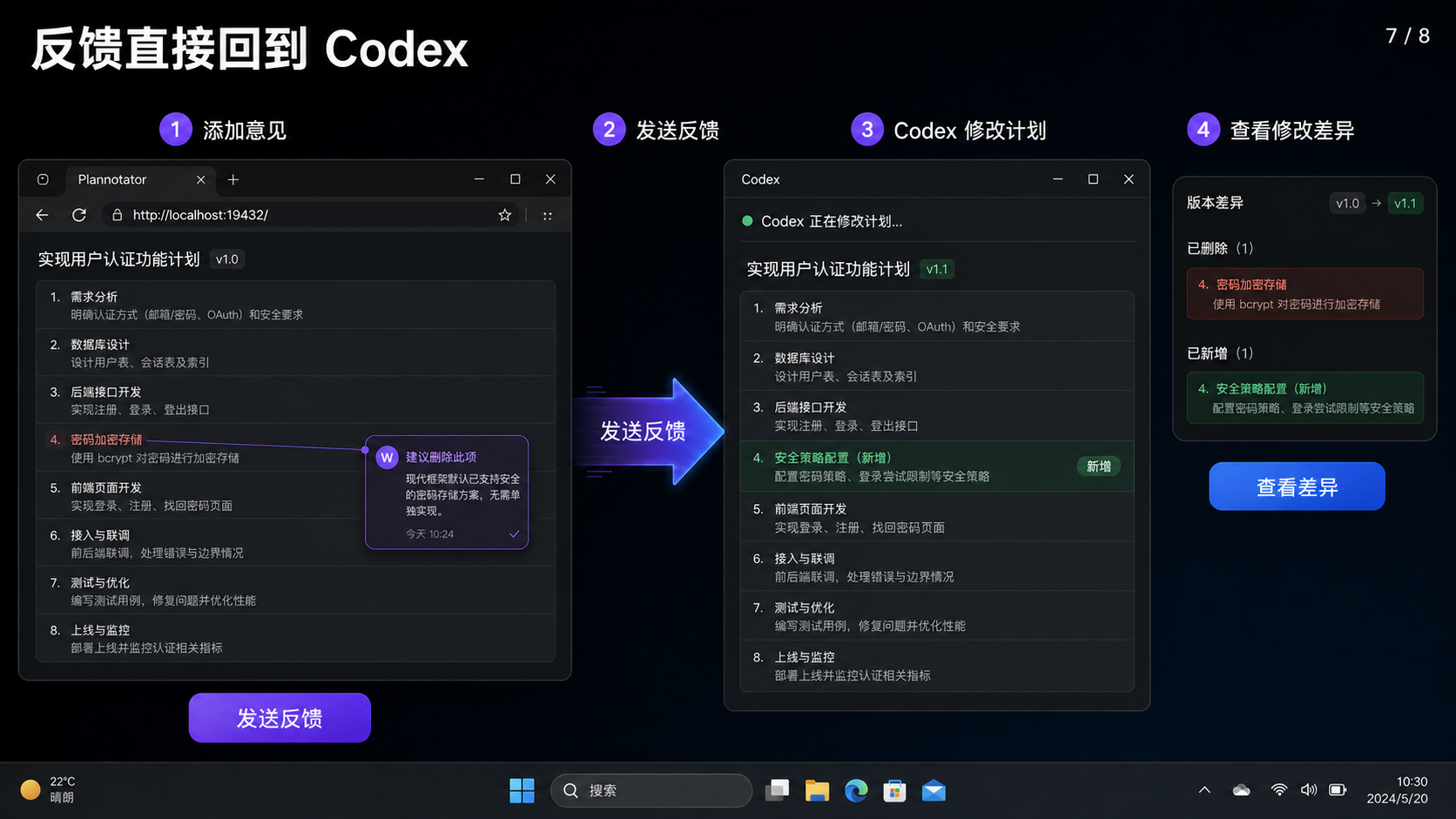1456x819 pixels.
Task: Click the 已新增 (1) heading
Action: [x=1220, y=352]
